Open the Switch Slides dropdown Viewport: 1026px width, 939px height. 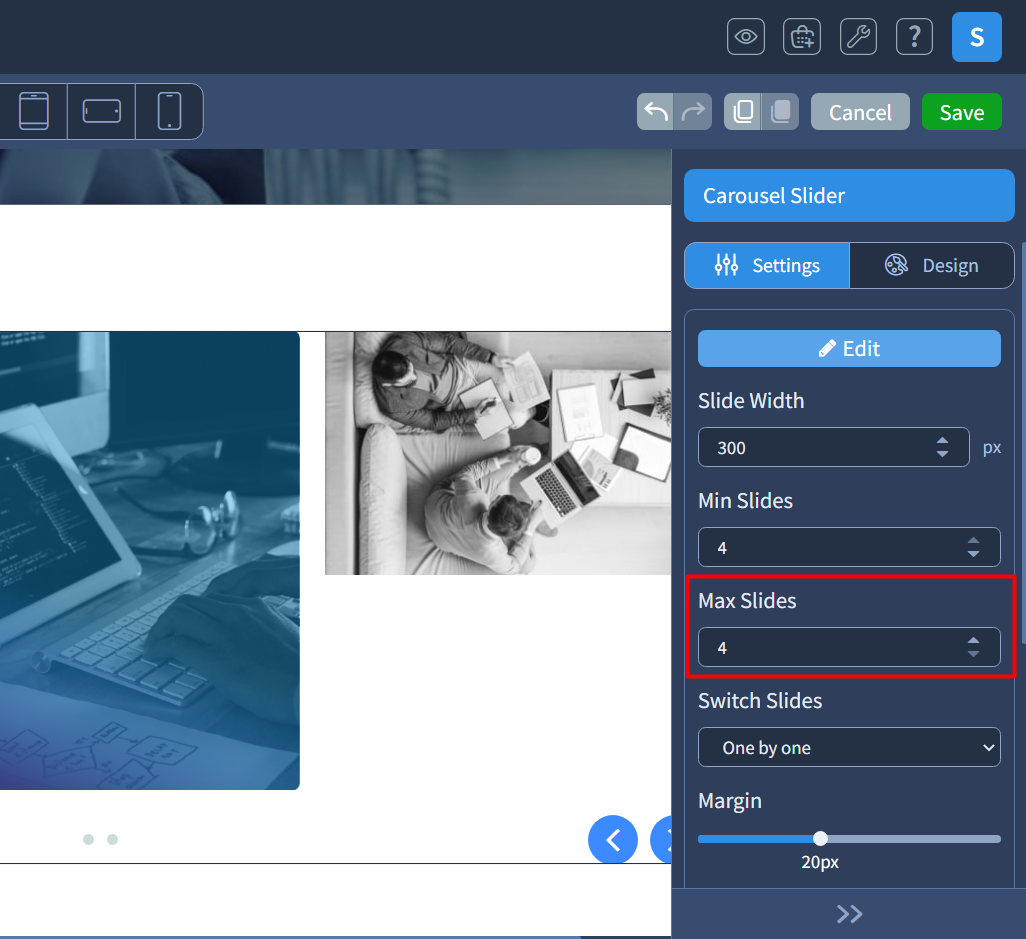849,747
